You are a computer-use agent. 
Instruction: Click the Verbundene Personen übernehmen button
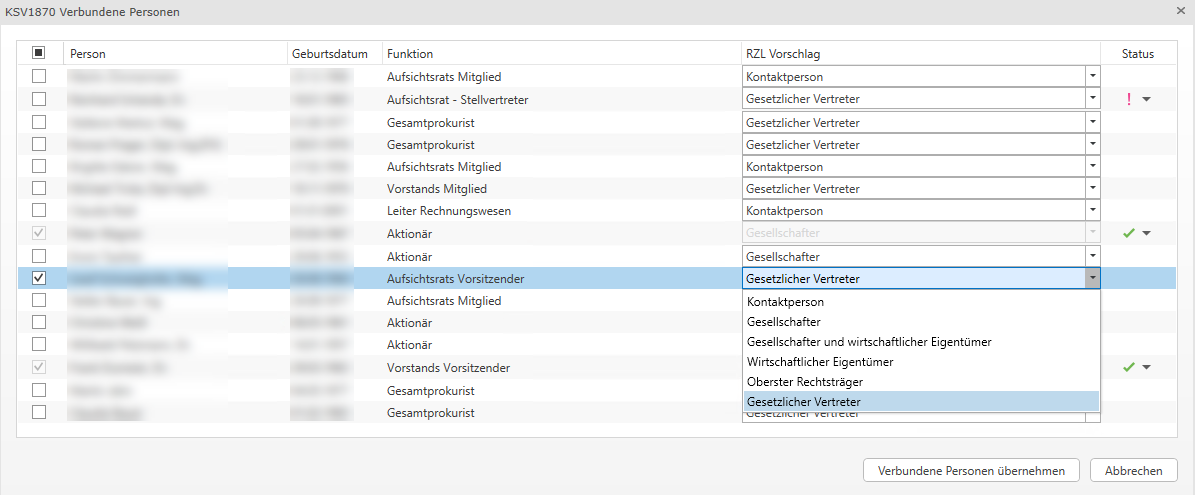(971, 471)
